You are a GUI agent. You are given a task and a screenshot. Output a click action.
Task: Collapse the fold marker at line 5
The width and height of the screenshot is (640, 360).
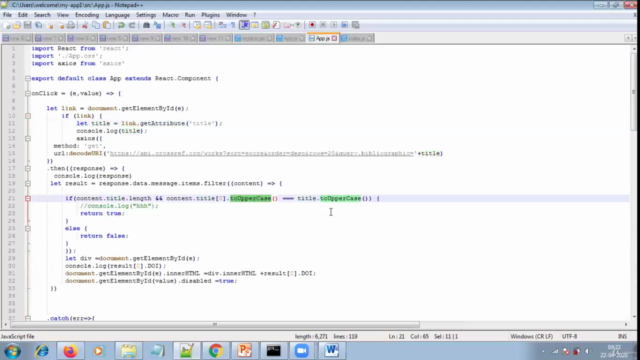click(28, 78)
